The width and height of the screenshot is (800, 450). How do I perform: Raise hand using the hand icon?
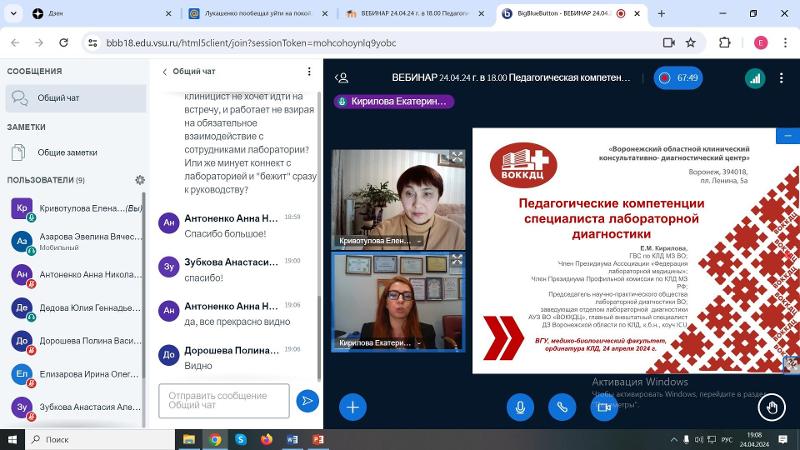click(x=772, y=407)
